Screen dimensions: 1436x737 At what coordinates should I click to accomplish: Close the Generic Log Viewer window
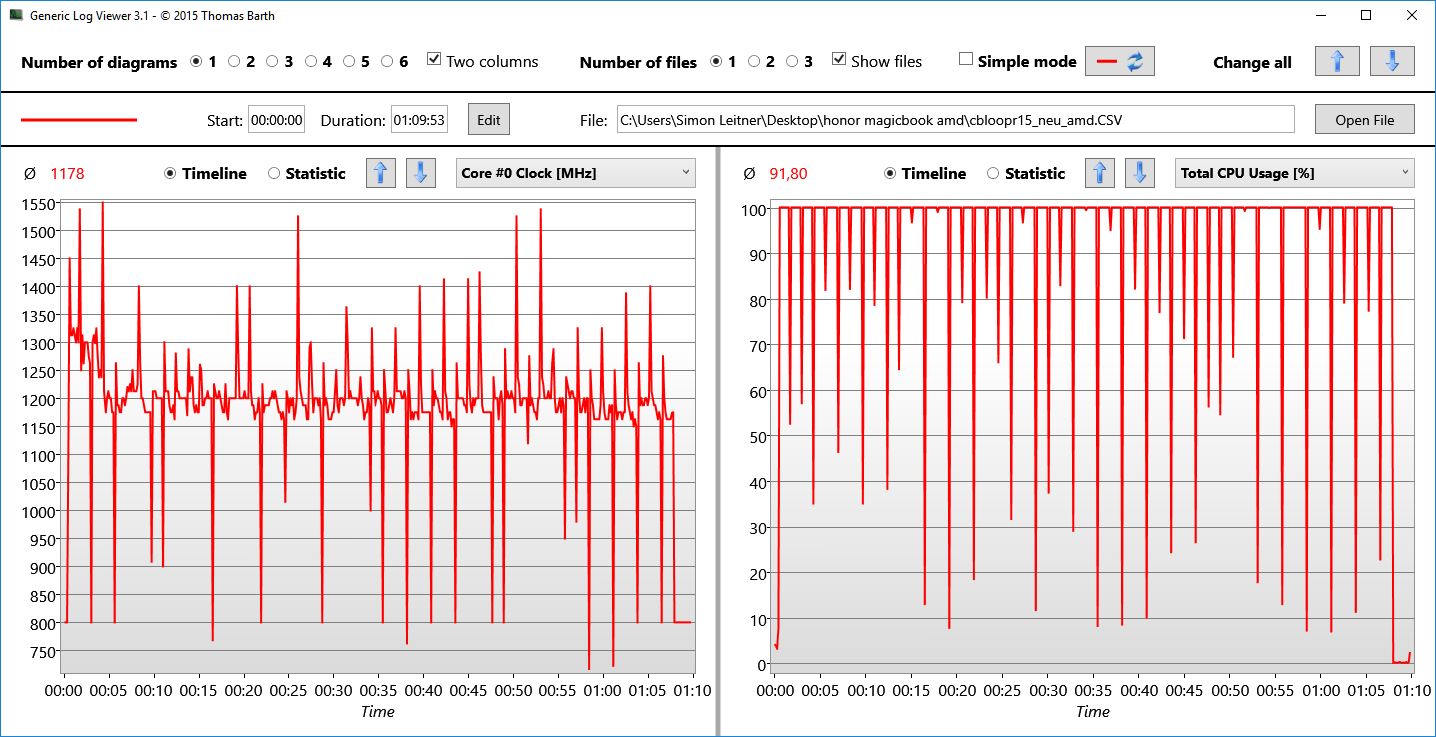coord(1411,16)
